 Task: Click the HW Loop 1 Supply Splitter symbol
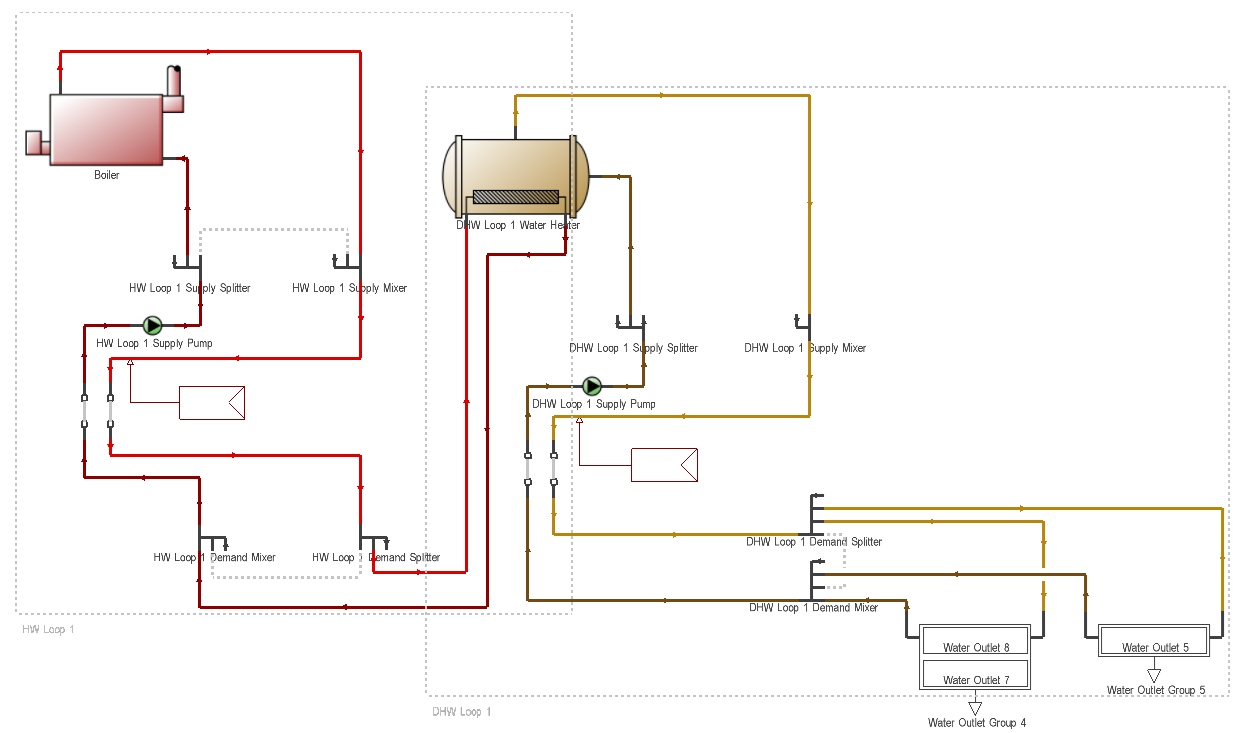tap(189, 263)
